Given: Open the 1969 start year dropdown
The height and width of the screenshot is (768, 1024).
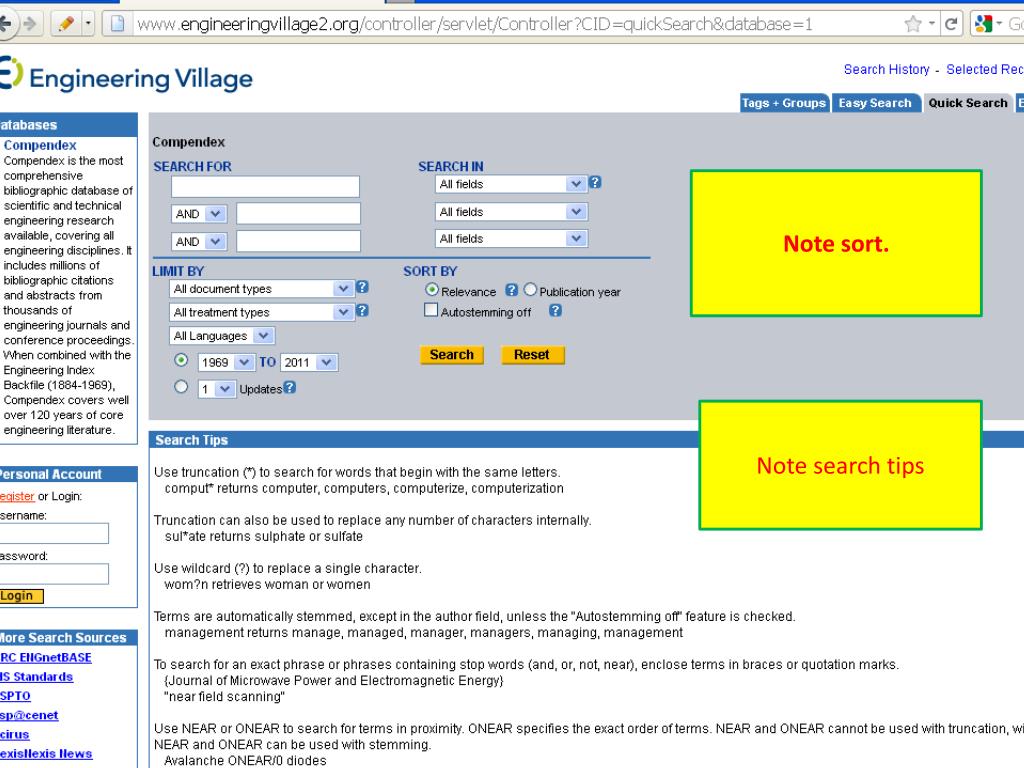Looking at the screenshot, I should [226, 362].
